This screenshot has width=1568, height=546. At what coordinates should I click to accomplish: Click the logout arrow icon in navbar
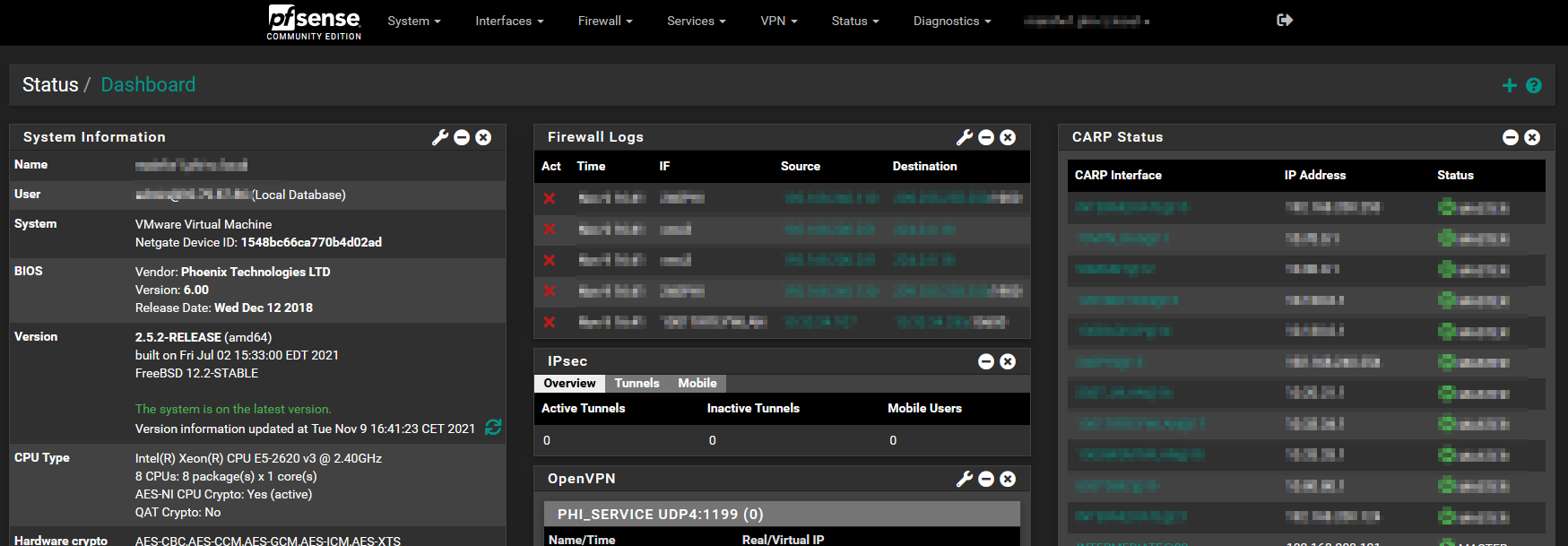coord(1284,20)
